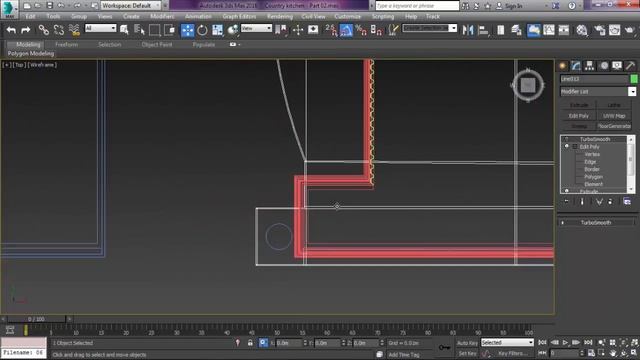The image size is (640, 360).
Task: Activate the Select and Move tool
Action: [187, 30]
